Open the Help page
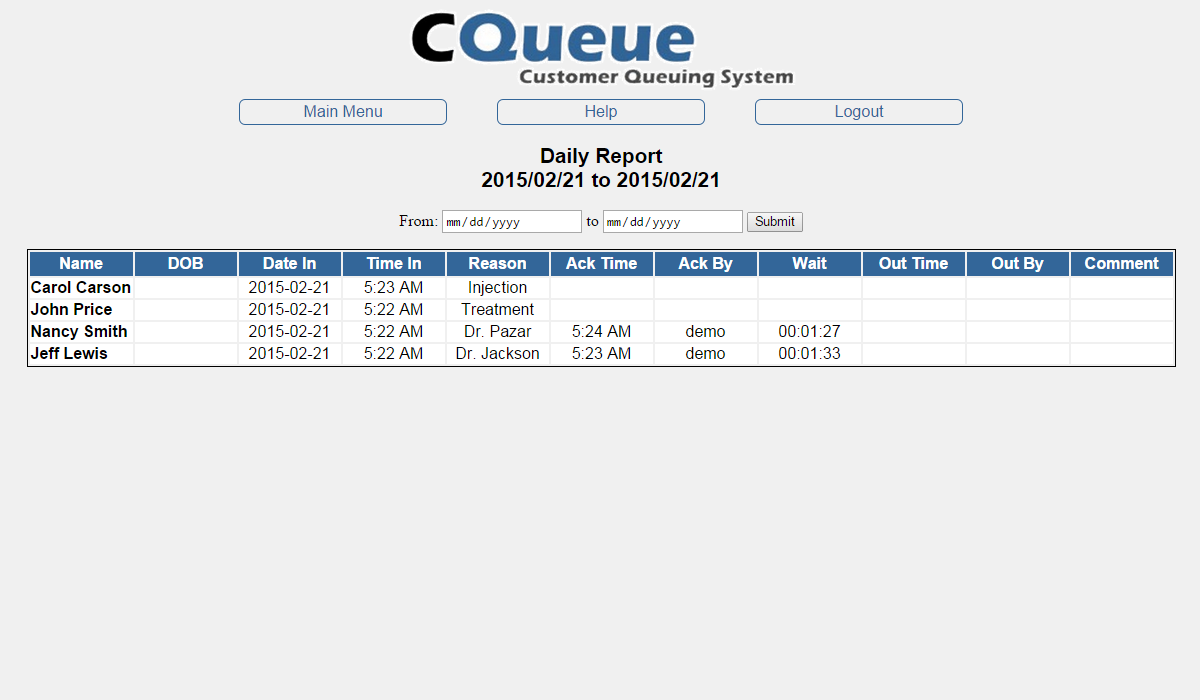1200x700 pixels. (601, 112)
